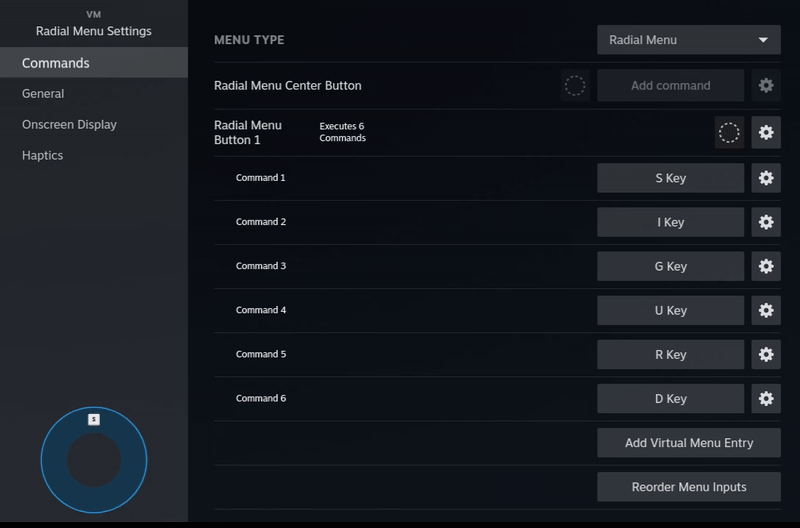Image resolution: width=800 pixels, height=528 pixels.
Task: Click the gear icon beside I Key
Action: click(766, 222)
